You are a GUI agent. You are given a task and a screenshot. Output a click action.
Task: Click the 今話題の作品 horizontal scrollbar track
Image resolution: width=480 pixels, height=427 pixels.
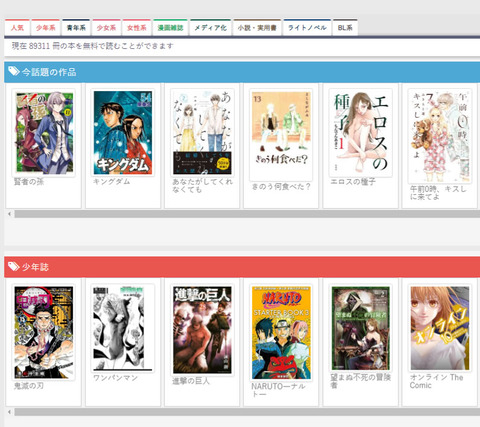[x=247, y=214]
